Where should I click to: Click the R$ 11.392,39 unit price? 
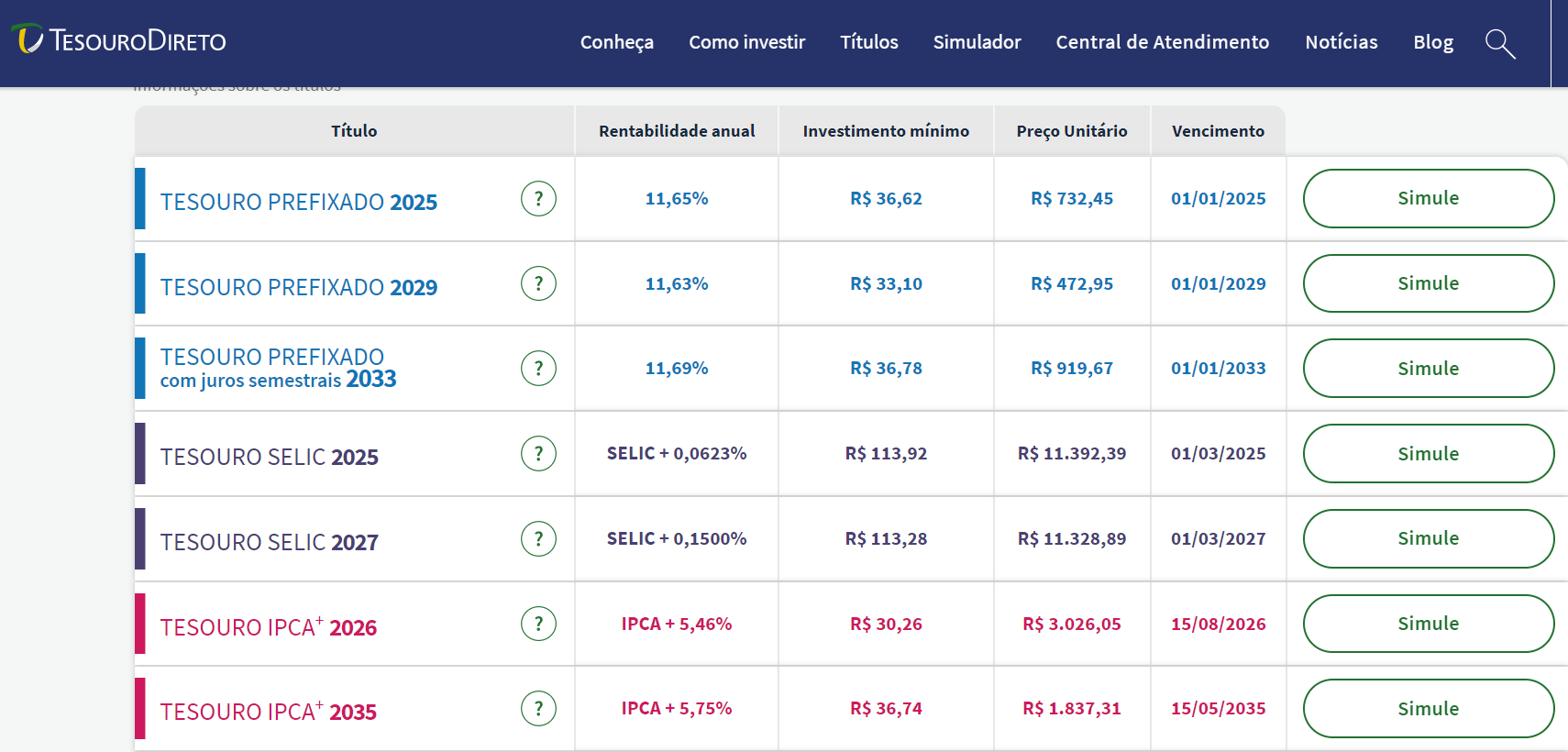pyautogui.click(x=1072, y=453)
